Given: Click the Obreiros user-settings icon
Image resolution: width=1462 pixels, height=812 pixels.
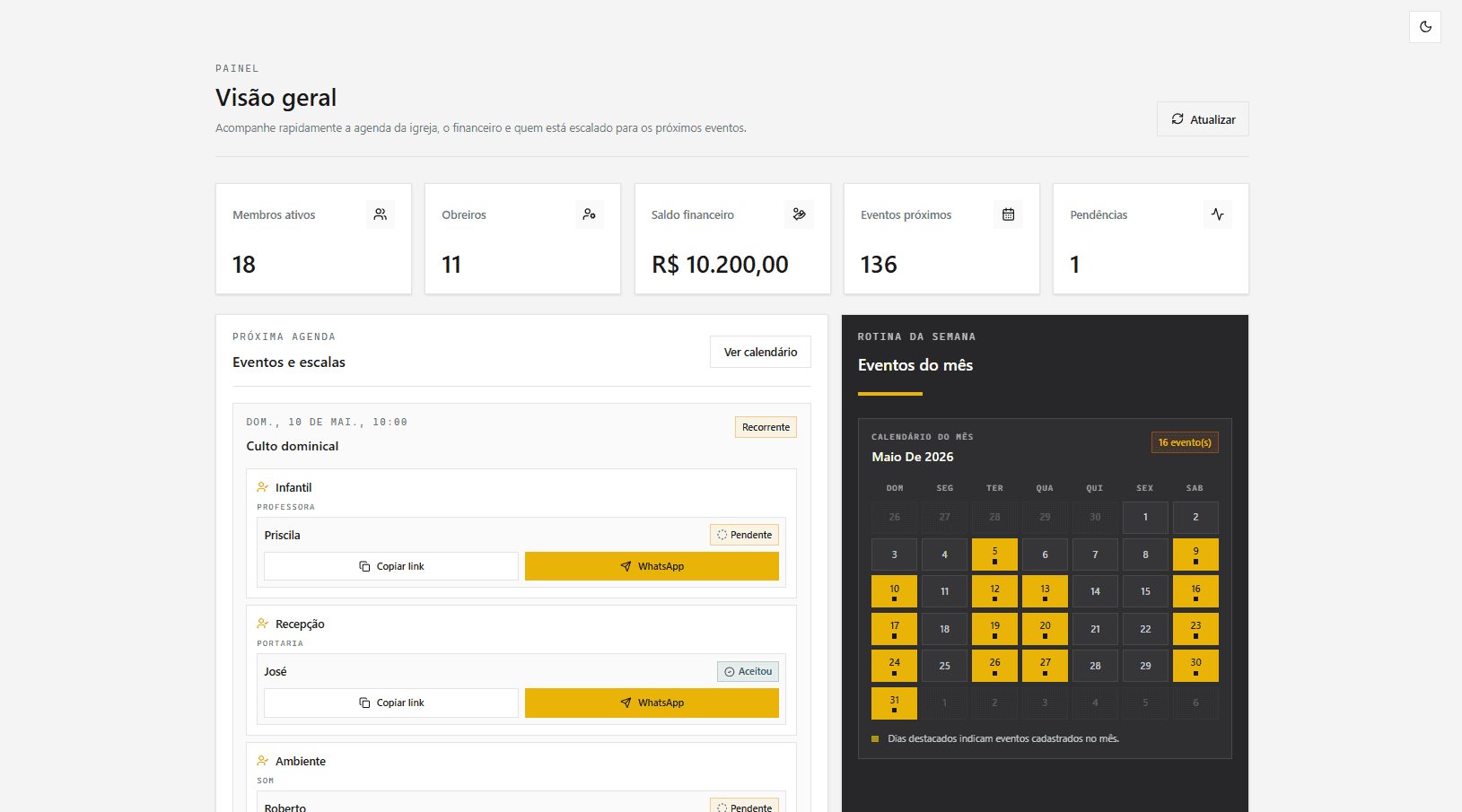Looking at the screenshot, I should [x=590, y=214].
